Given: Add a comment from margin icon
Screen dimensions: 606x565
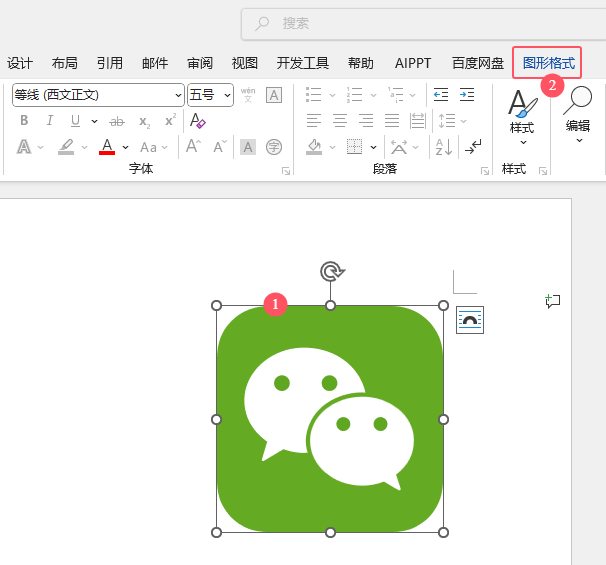Looking at the screenshot, I should [x=553, y=301].
